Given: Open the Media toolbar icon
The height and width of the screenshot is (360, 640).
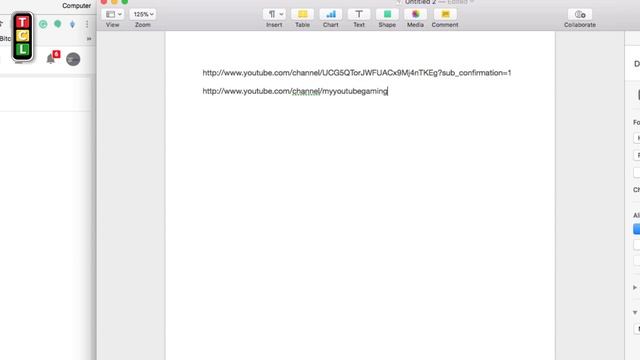Looking at the screenshot, I should click(x=415, y=14).
